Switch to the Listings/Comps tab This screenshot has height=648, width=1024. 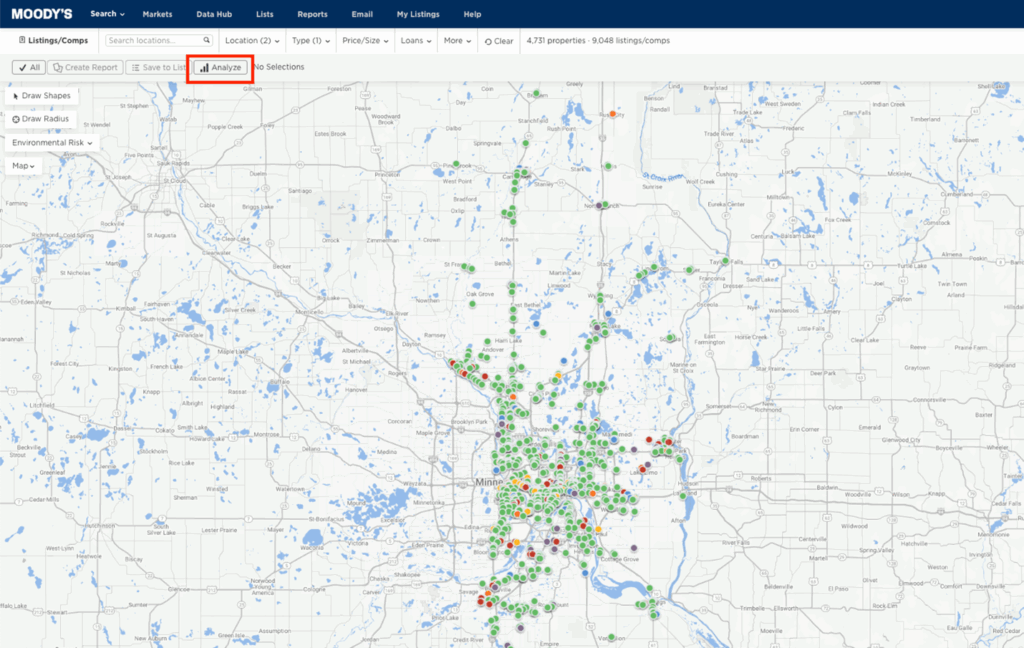click(x=53, y=41)
